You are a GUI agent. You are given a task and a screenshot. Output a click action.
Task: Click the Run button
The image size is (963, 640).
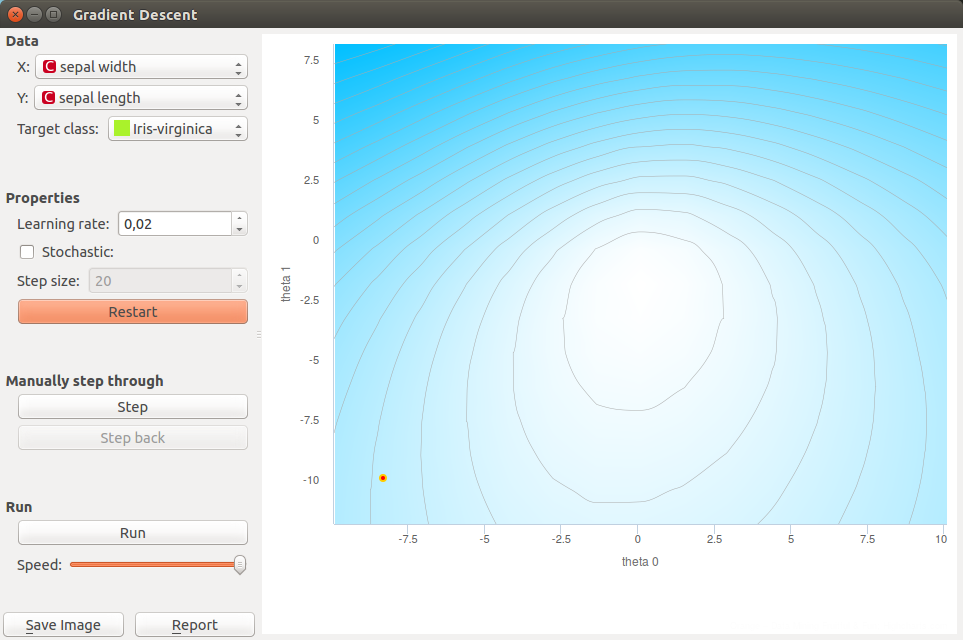click(132, 532)
